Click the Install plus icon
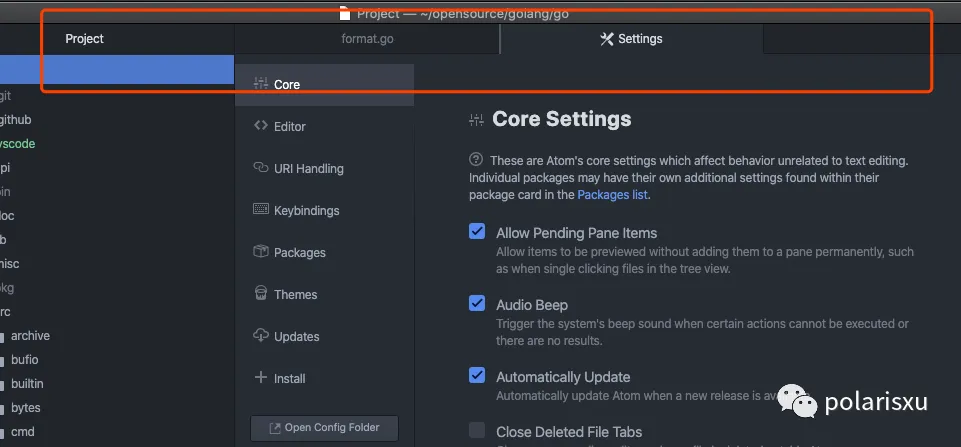 [261, 378]
